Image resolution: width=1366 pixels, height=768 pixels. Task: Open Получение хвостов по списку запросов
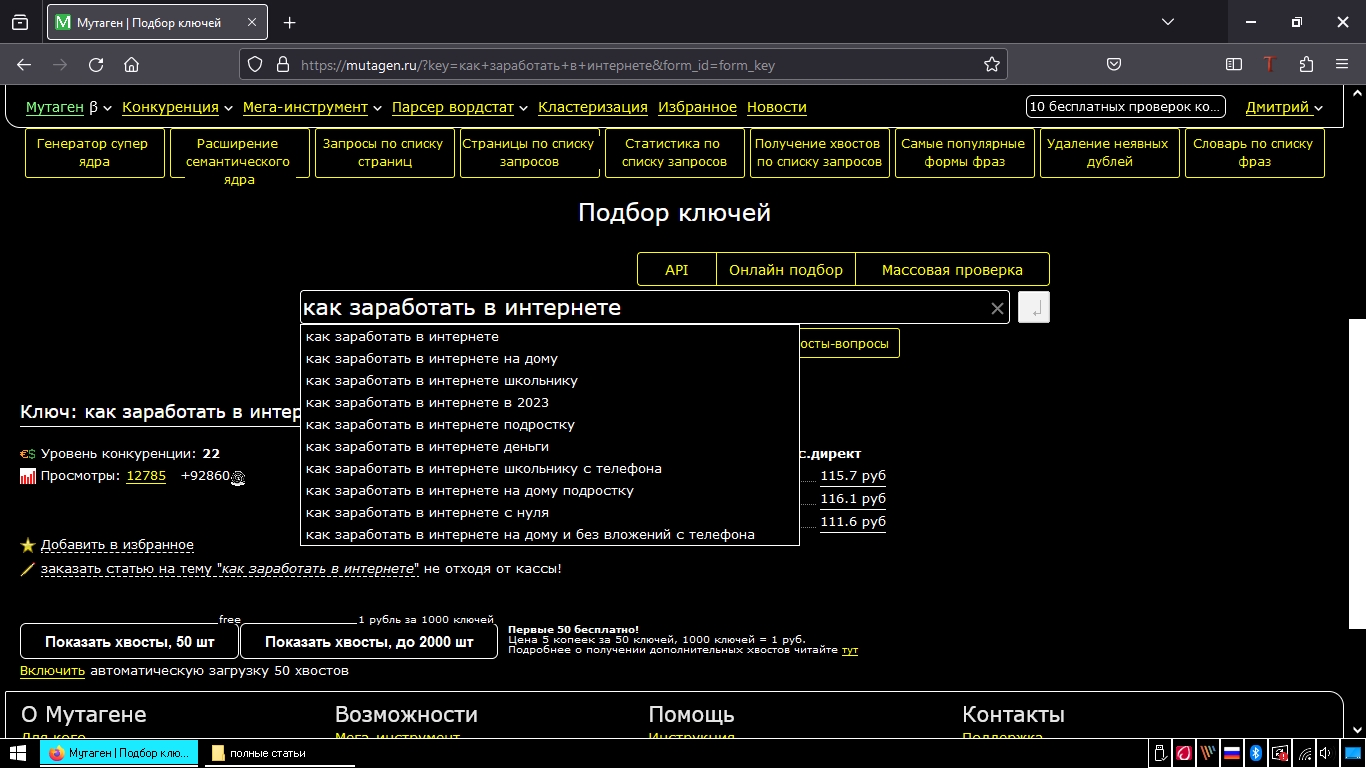pyautogui.click(x=818, y=153)
